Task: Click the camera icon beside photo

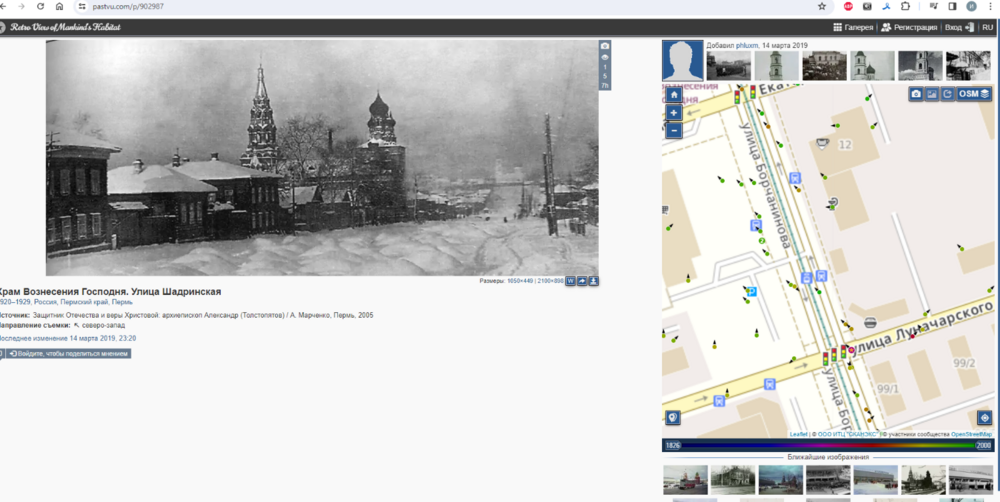Action: tap(605, 46)
